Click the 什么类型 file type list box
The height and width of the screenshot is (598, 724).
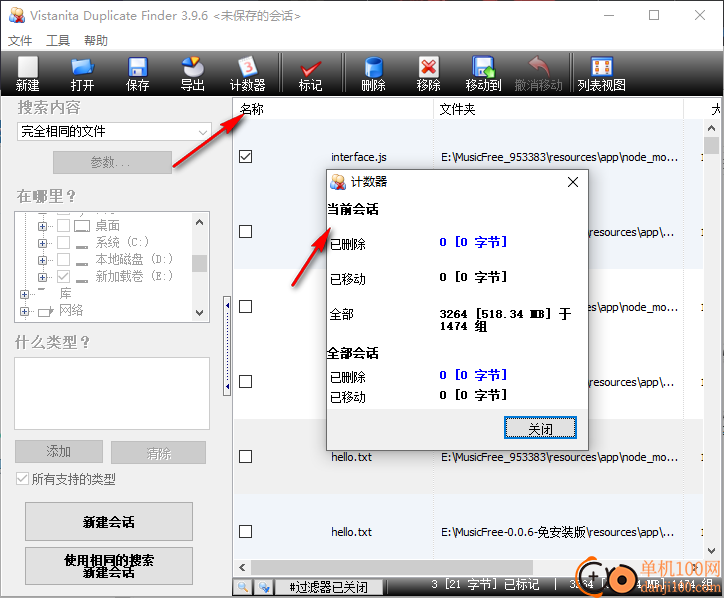point(112,393)
